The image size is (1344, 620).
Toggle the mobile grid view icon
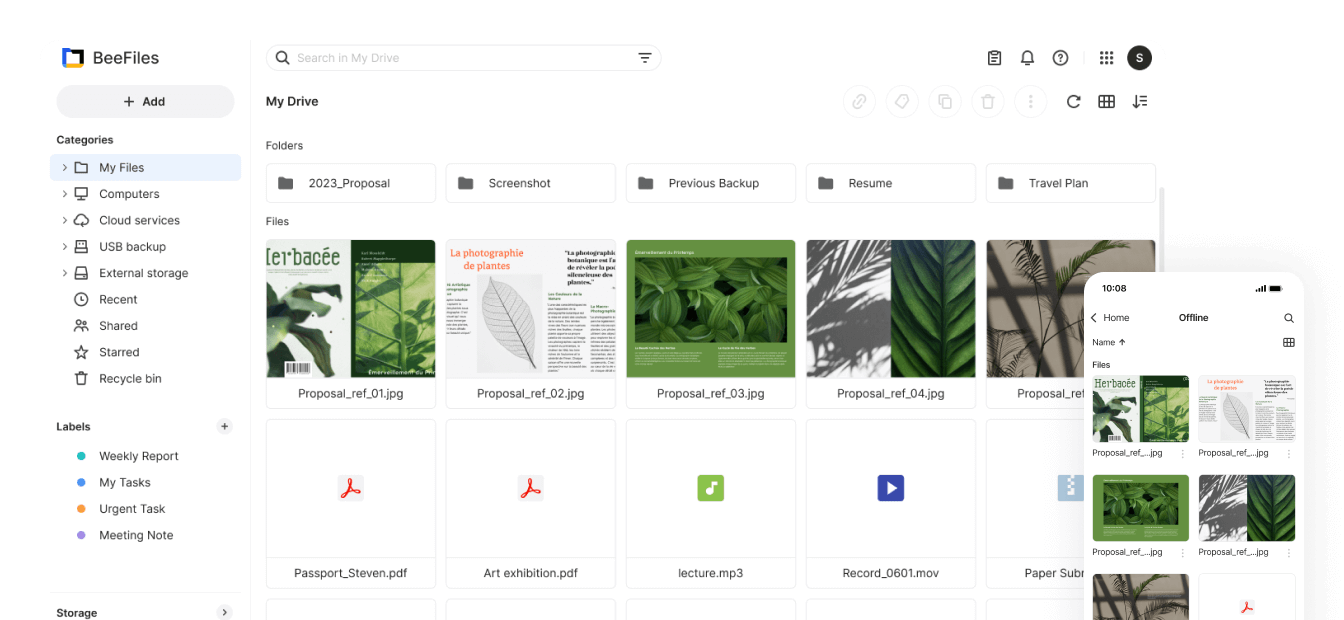click(1288, 342)
